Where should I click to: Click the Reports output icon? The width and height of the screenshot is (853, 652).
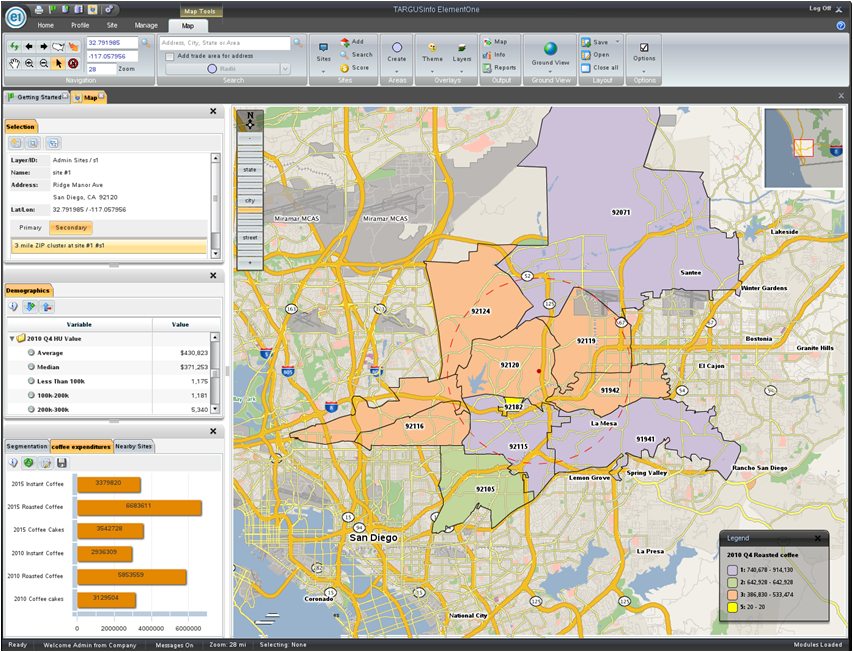click(487, 67)
